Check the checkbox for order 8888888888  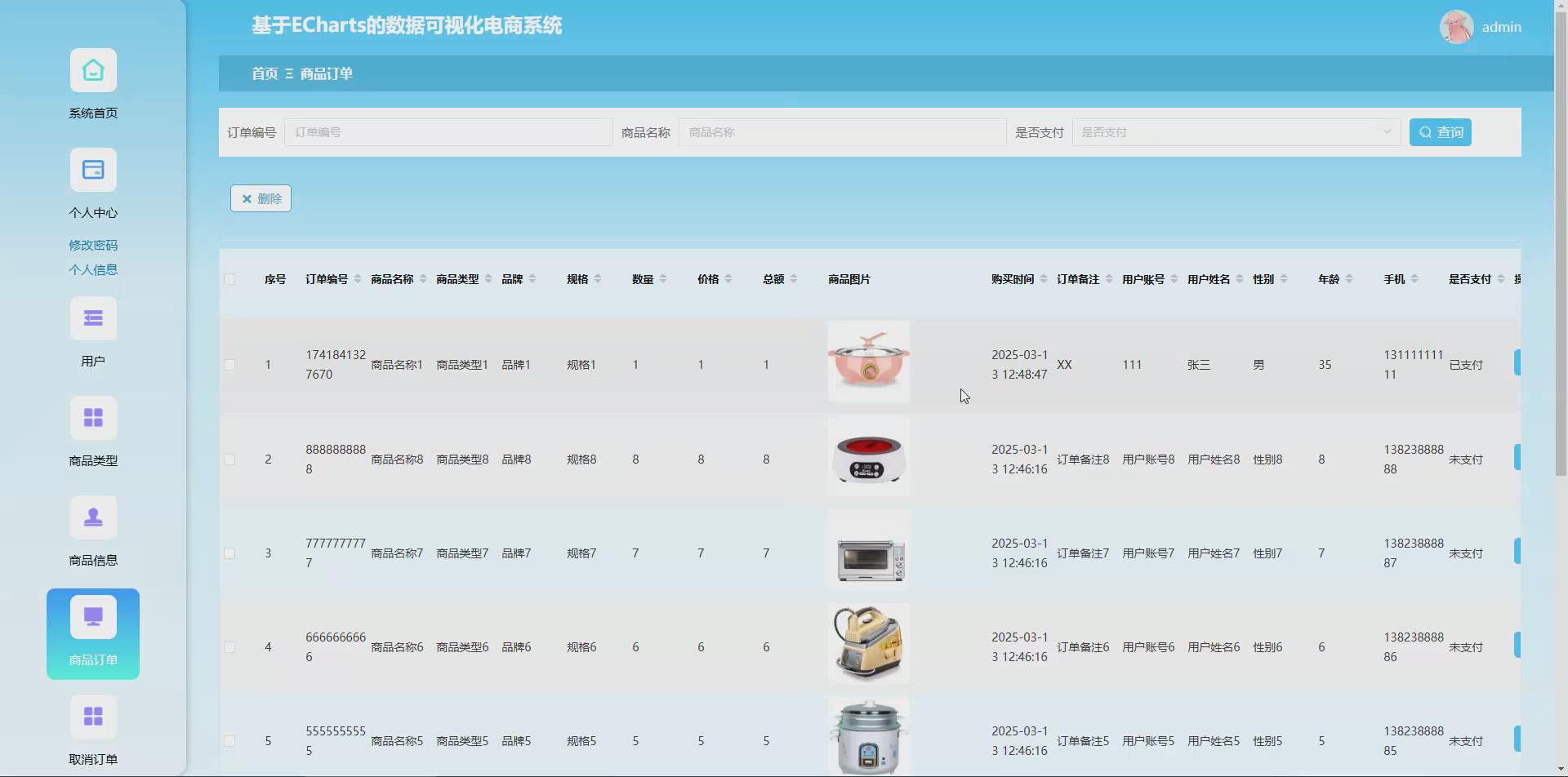[230, 459]
